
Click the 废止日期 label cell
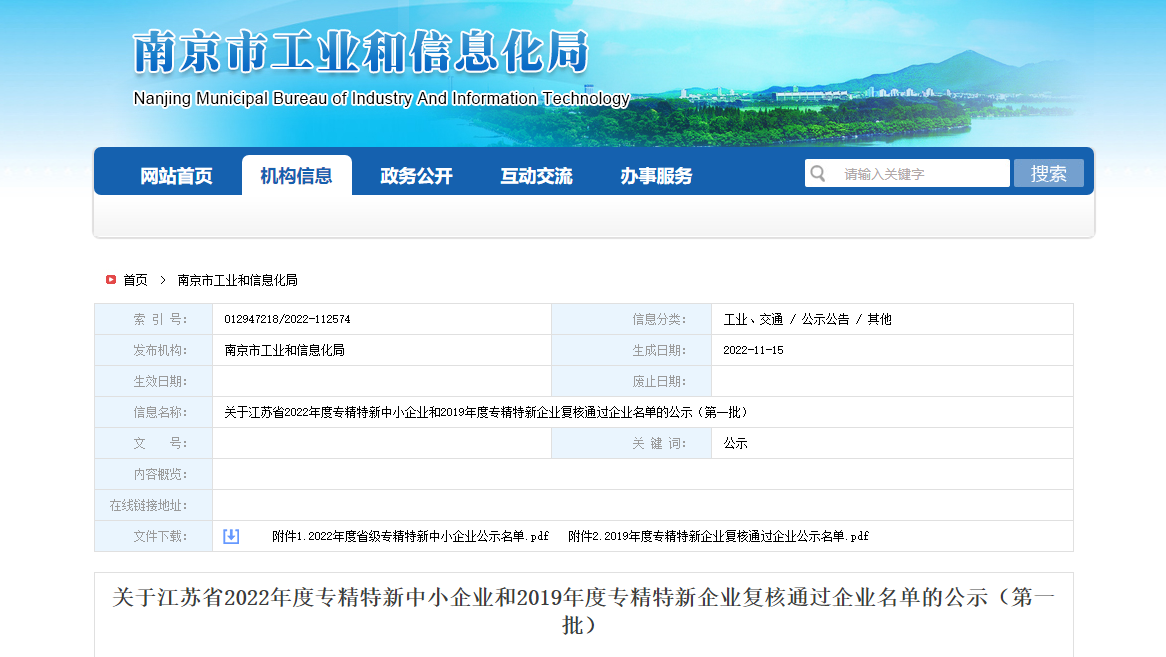631,381
